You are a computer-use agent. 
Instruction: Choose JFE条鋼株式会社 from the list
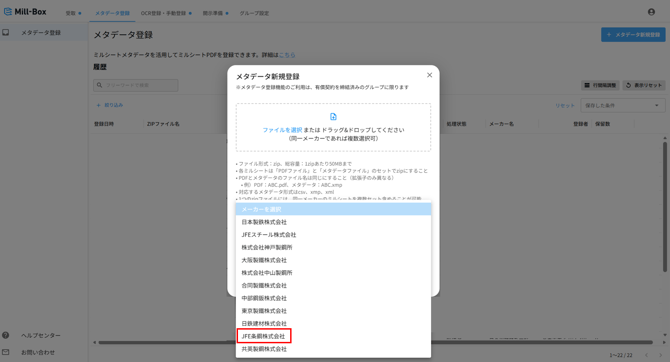click(x=333, y=336)
